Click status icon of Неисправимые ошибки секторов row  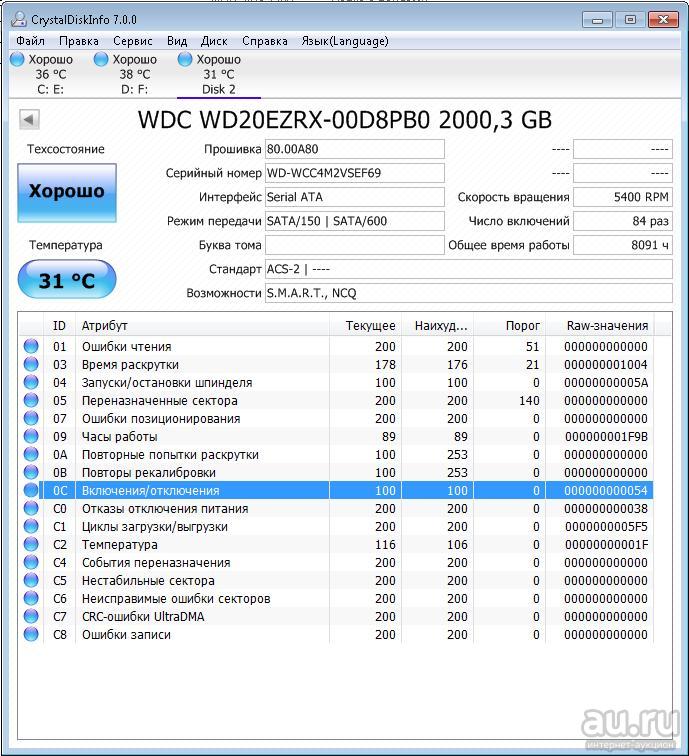pos(31,598)
